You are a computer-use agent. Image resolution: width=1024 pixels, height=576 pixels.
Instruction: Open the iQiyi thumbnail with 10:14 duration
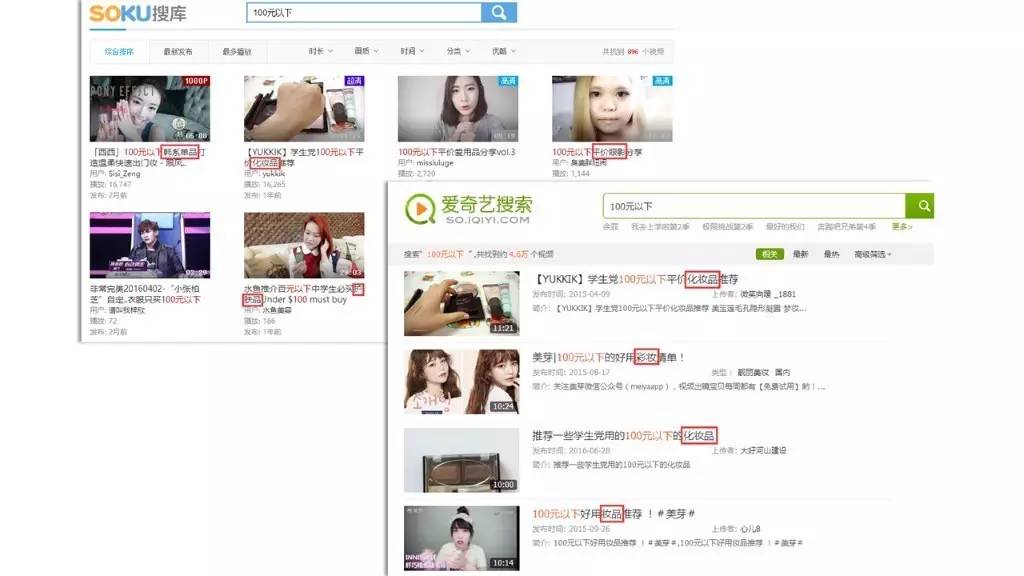click(x=462, y=538)
